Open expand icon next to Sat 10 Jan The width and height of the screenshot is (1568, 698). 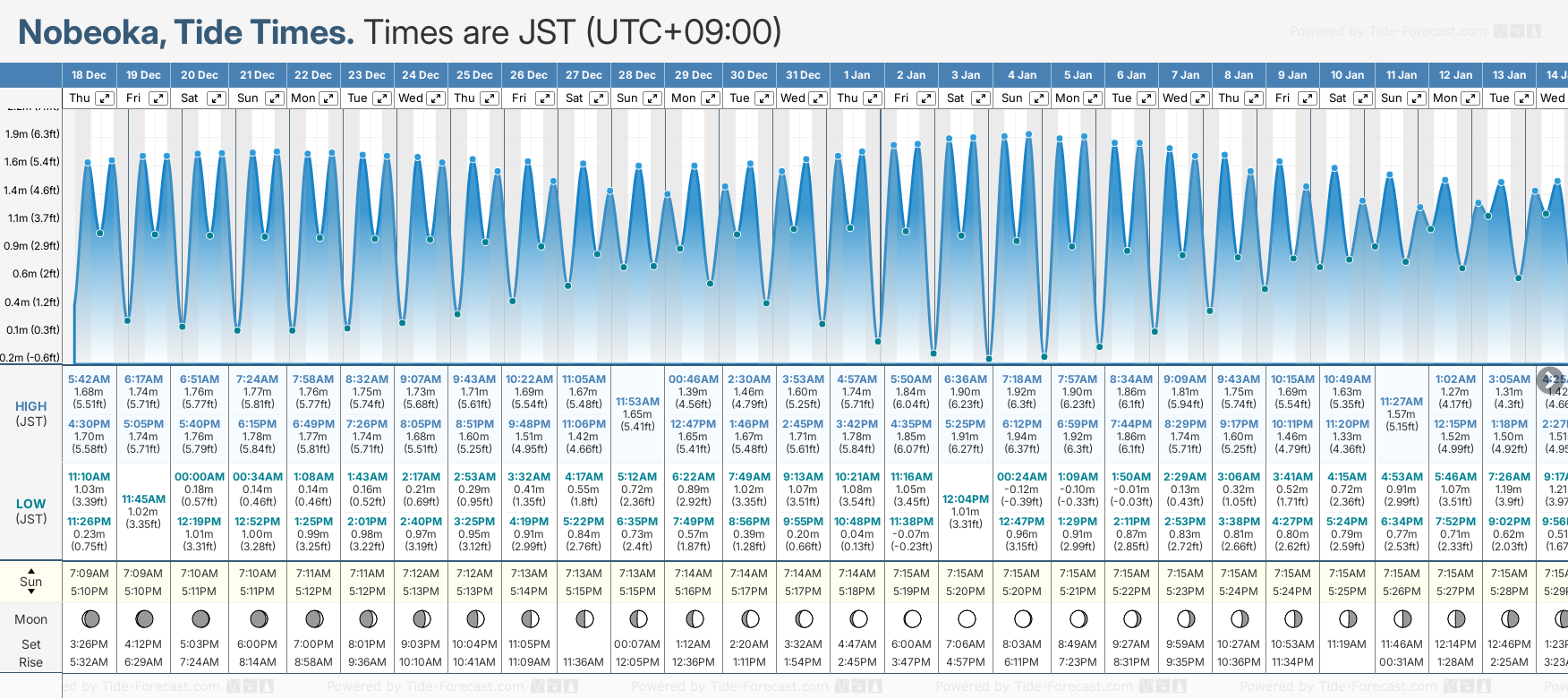tap(1362, 98)
